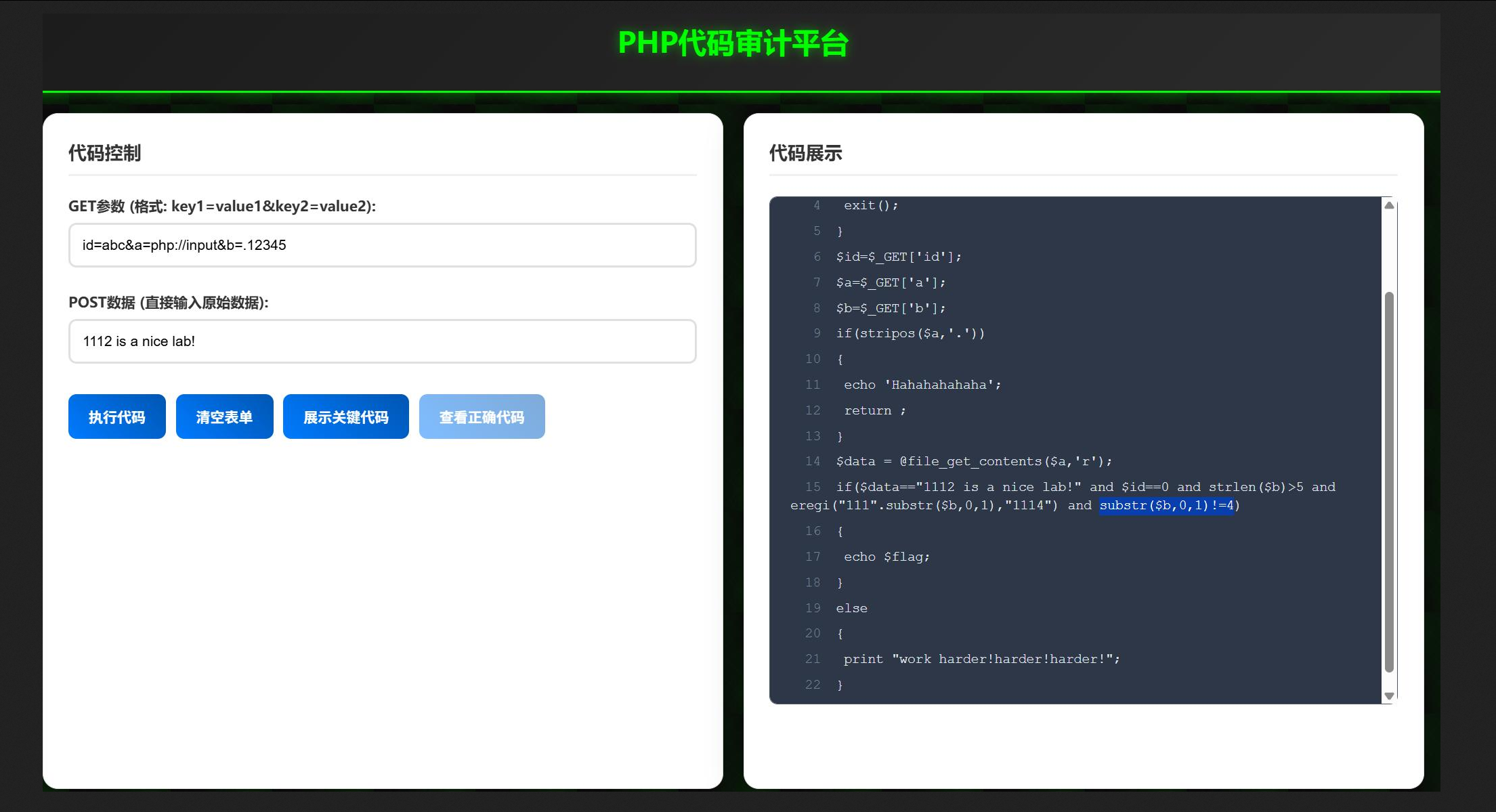The image size is (1496, 812).
Task: Click the code panel vertical scrollbar thumb
Action: tap(1389, 481)
